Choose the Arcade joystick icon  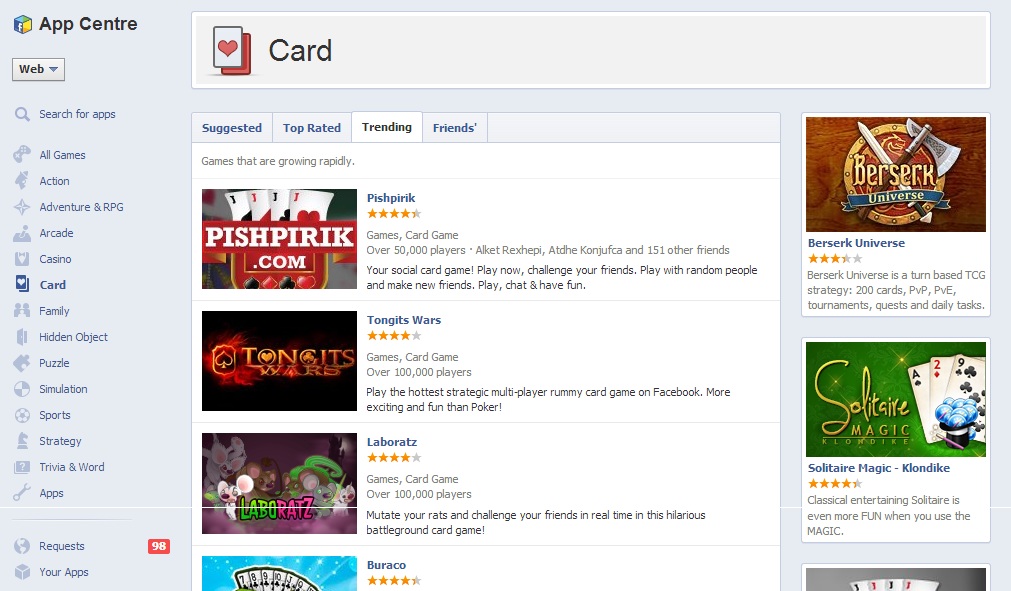point(22,233)
